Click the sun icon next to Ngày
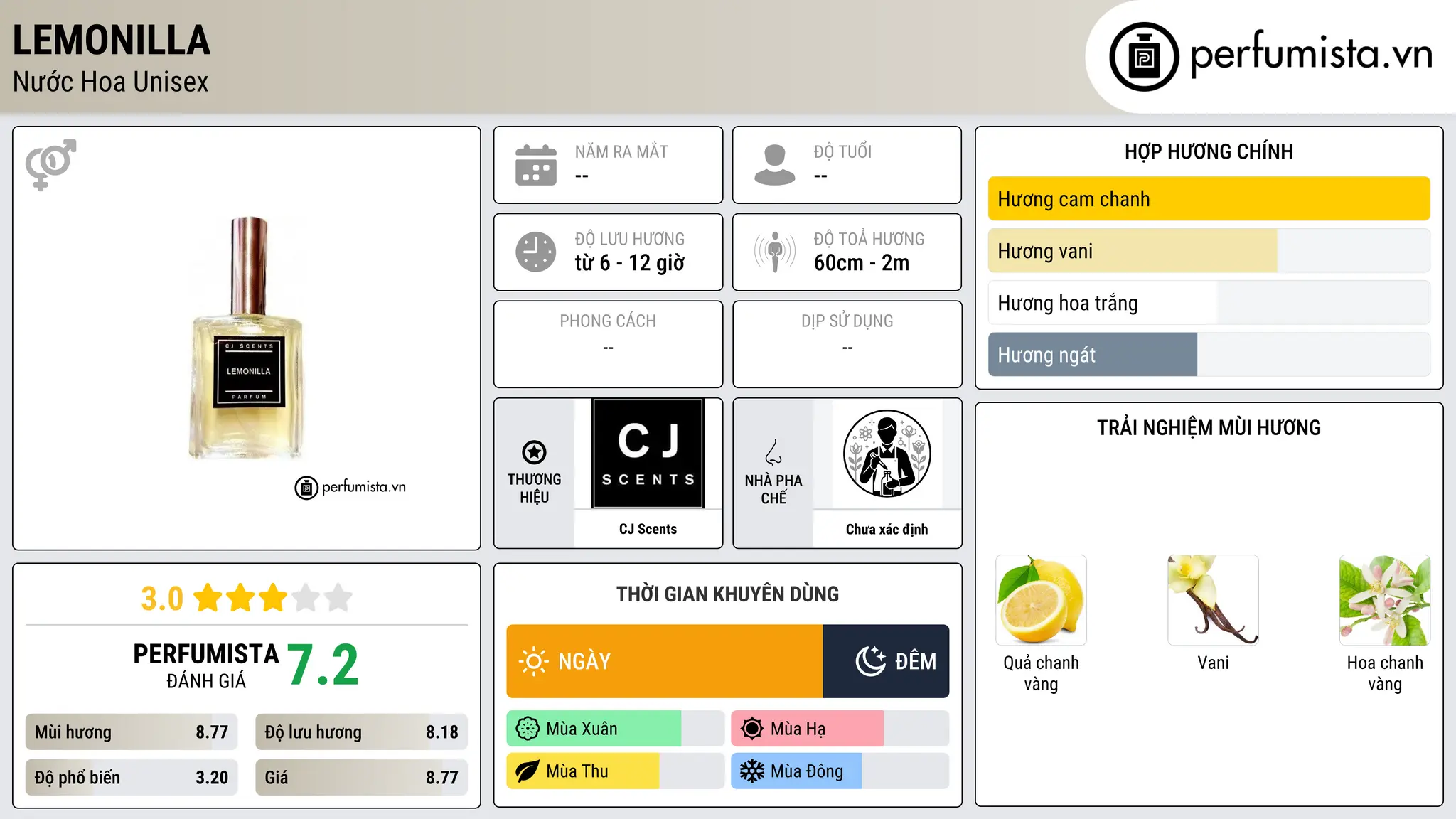 pos(533,661)
